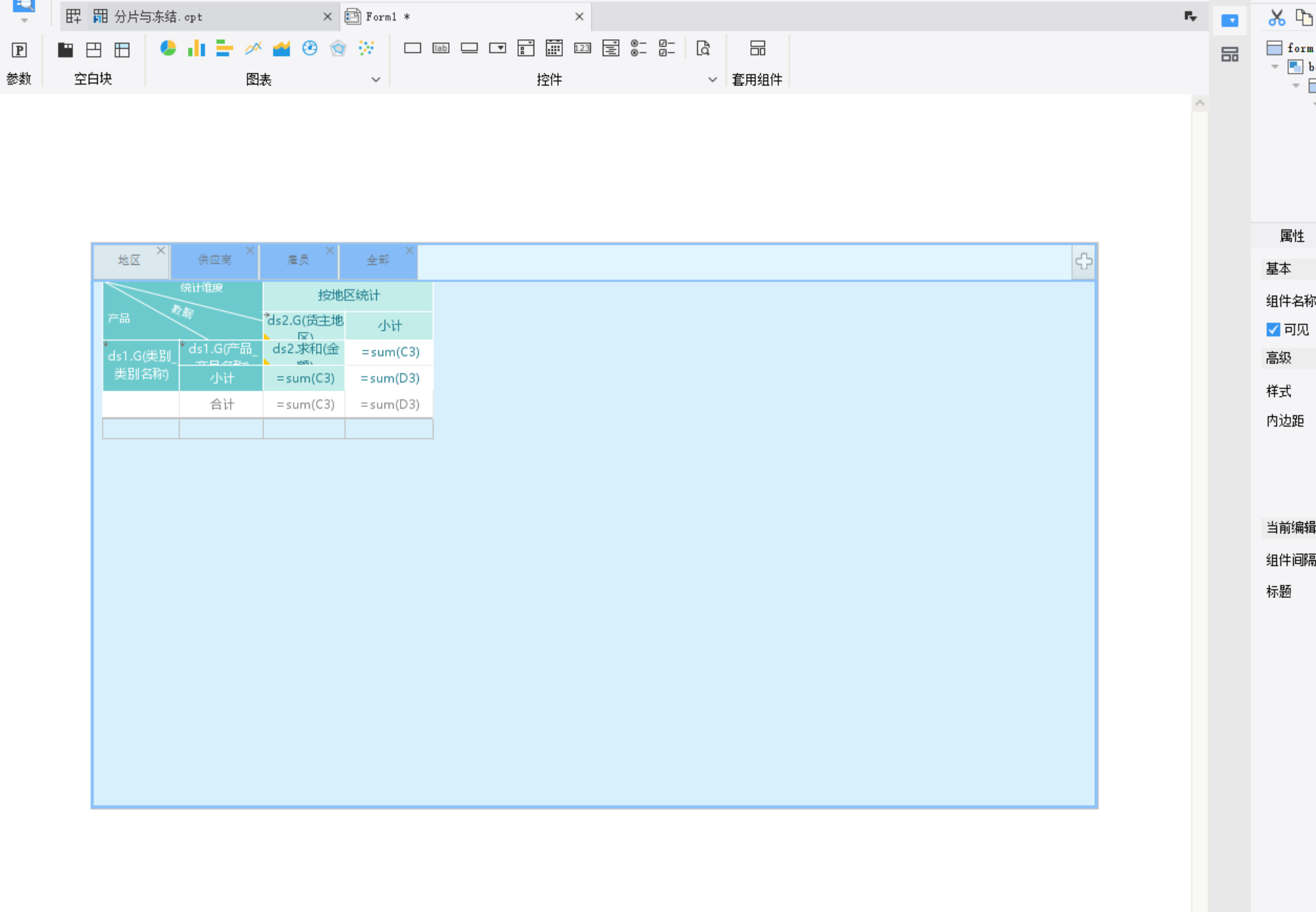Click the layout panel icon below blue button

(1230, 55)
